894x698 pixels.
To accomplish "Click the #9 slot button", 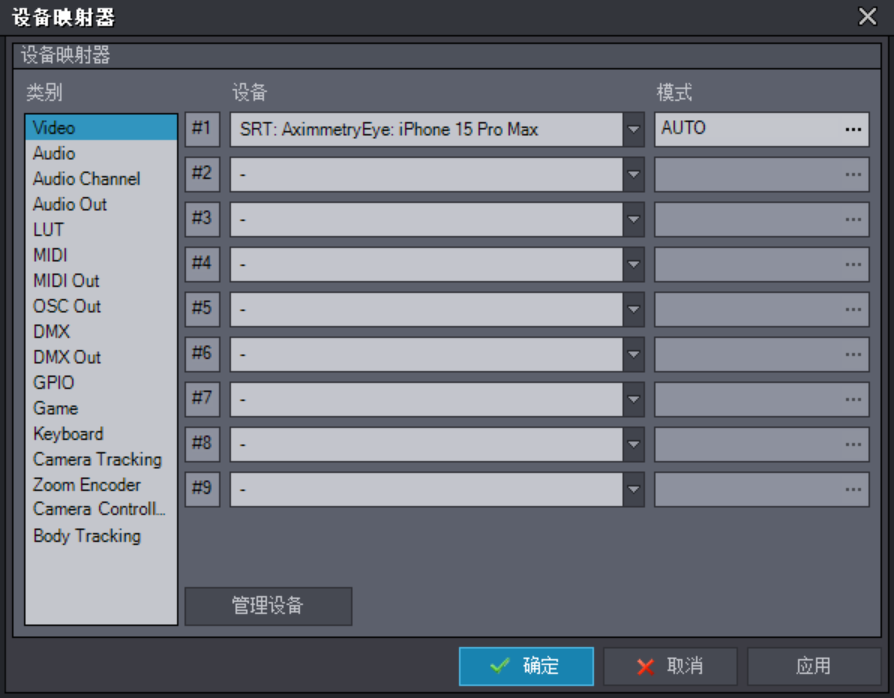I will pyautogui.click(x=202, y=490).
